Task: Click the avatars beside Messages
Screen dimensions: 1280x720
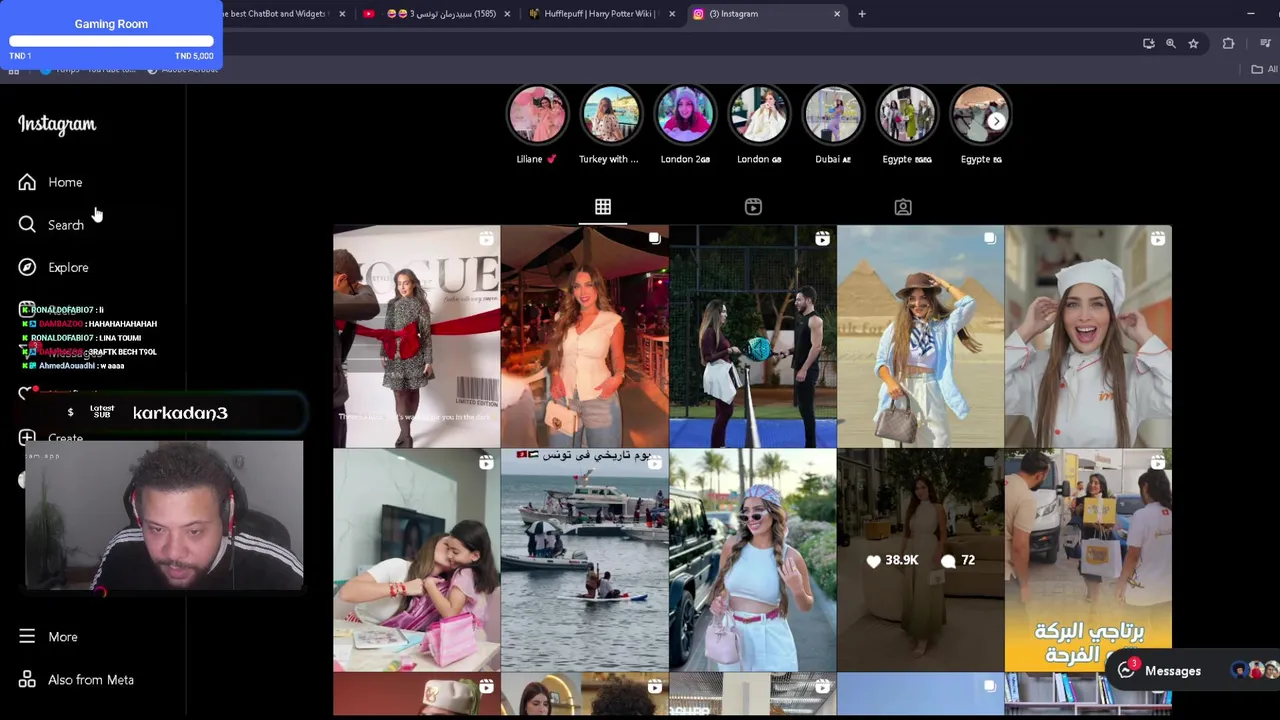Action: pos(1257,671)
